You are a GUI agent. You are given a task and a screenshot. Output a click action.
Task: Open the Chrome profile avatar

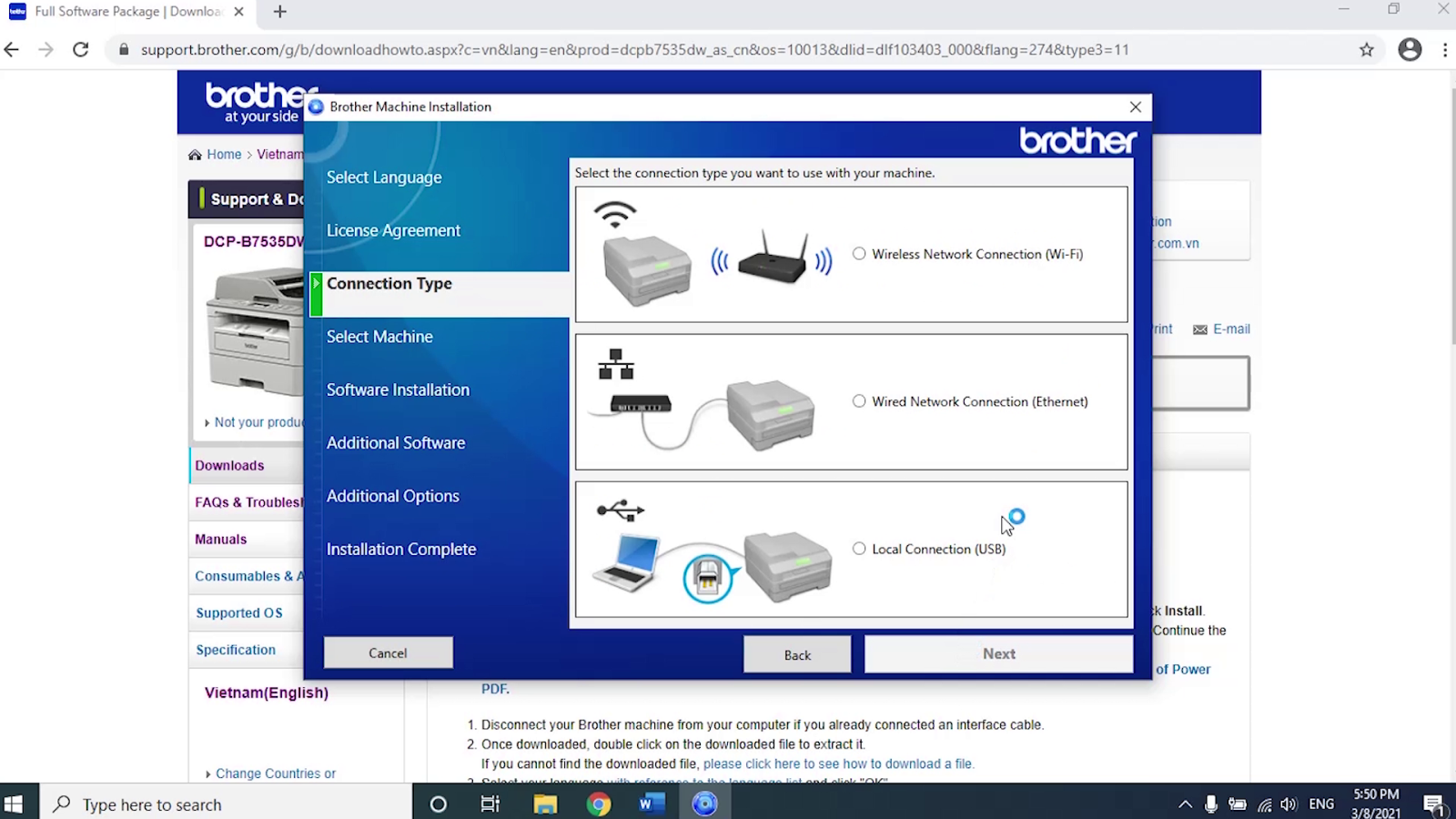click(x=1410, y=50)
